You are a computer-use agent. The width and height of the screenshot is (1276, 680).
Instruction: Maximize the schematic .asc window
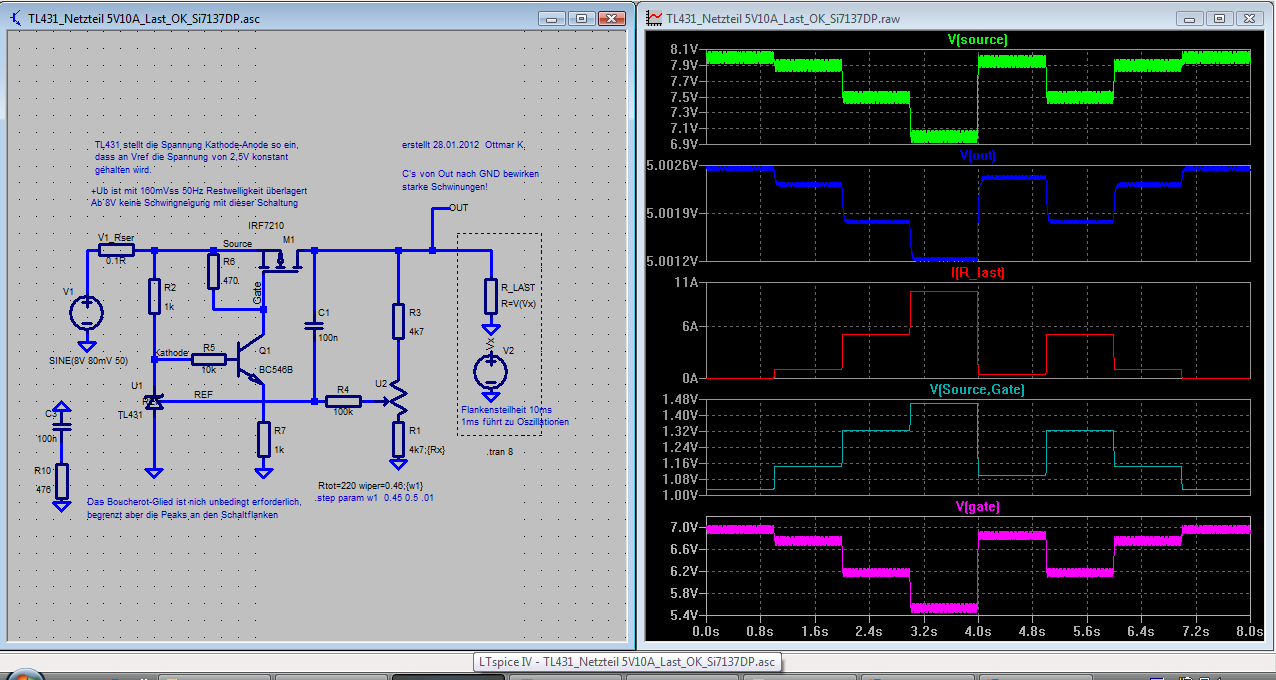click(x=580, y=18)
